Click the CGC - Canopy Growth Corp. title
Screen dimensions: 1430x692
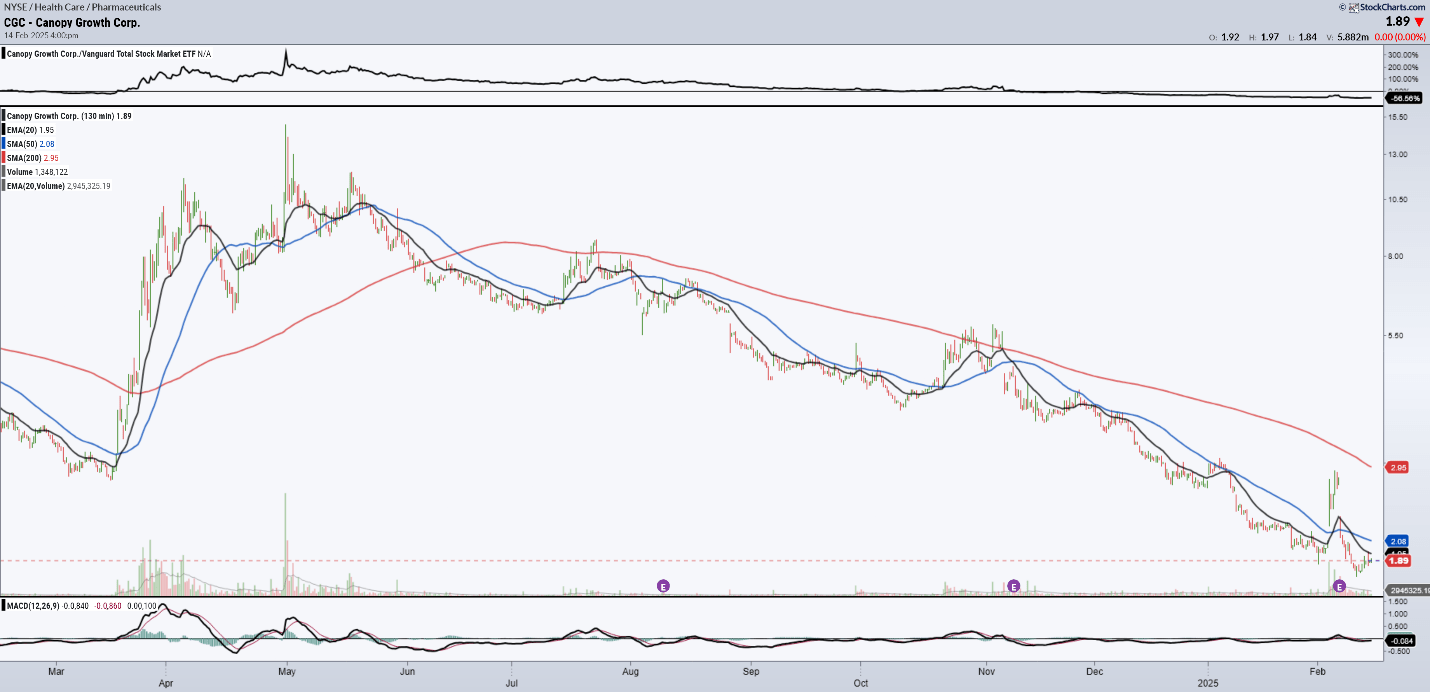(x=72, y=22)
